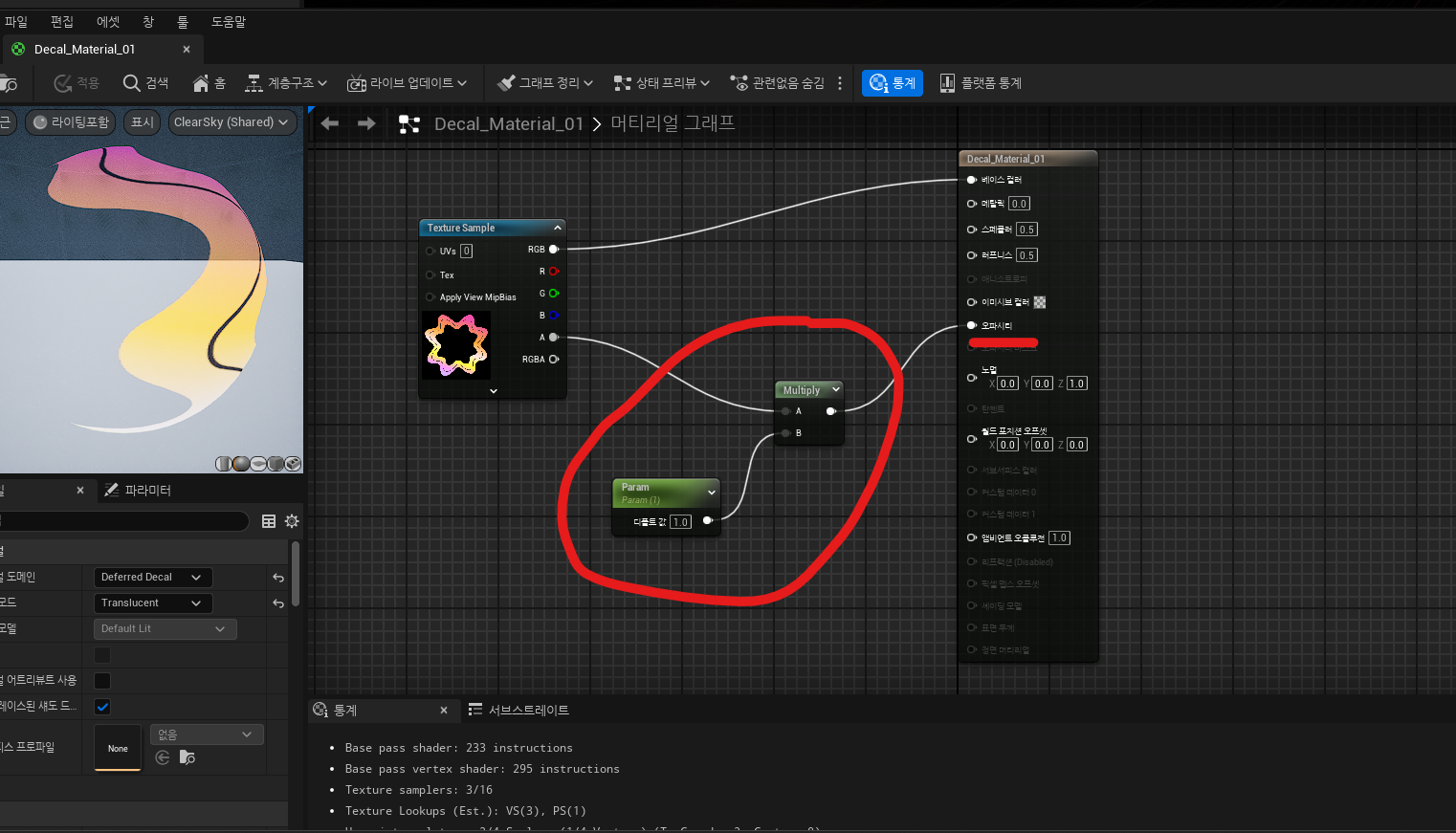Click the Texture Sample green G pin
The height and width of the screenshot is (833, 1456).
point(553,294)
